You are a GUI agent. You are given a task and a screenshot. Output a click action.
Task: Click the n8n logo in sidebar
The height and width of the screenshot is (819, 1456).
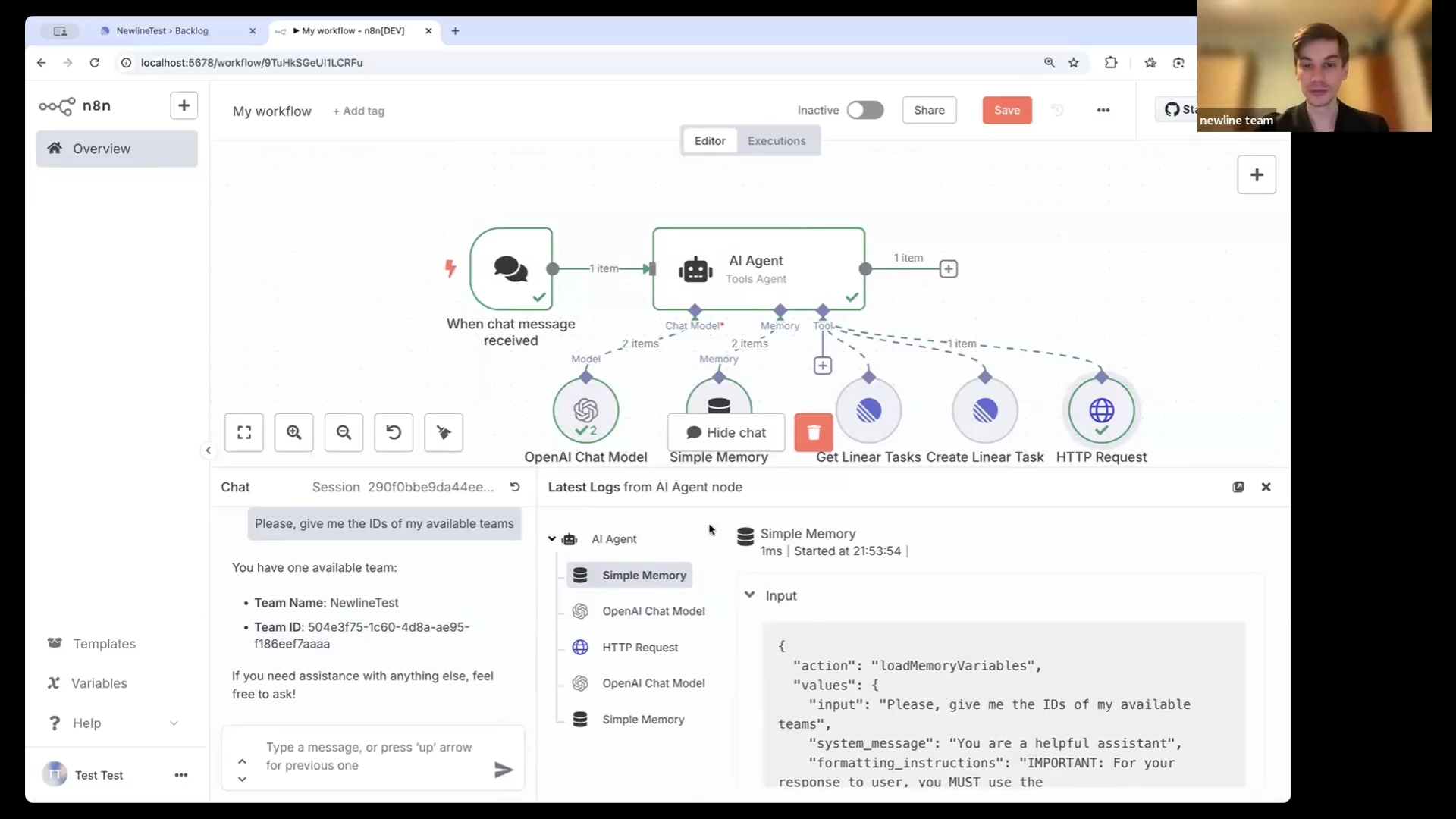coord(75,105)
